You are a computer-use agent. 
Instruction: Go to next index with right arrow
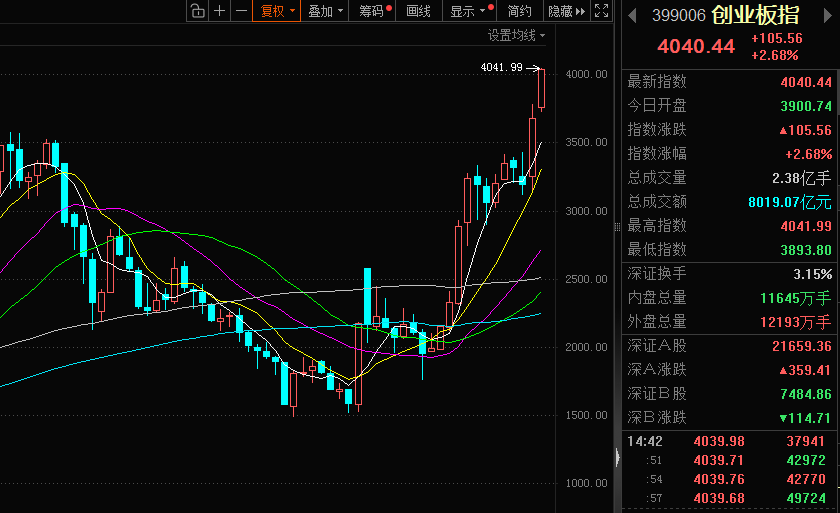tap(828, 16)
